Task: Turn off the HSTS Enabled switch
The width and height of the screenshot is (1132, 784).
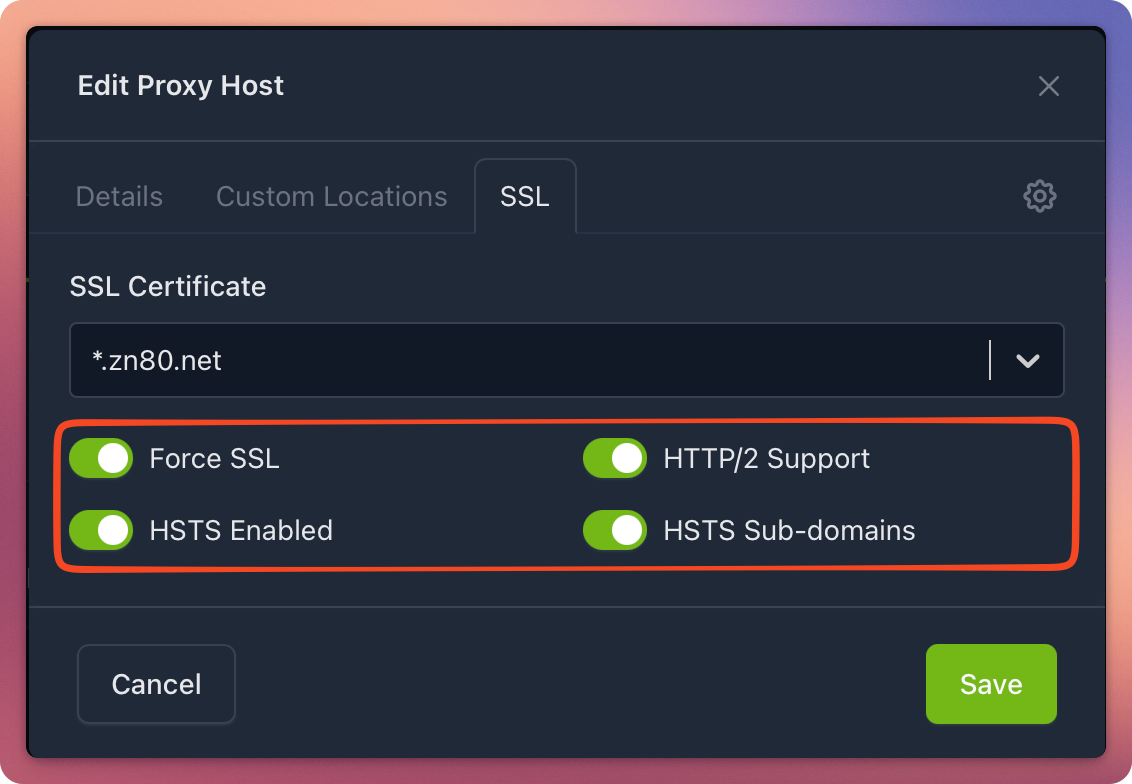Action: coord(101,530)
